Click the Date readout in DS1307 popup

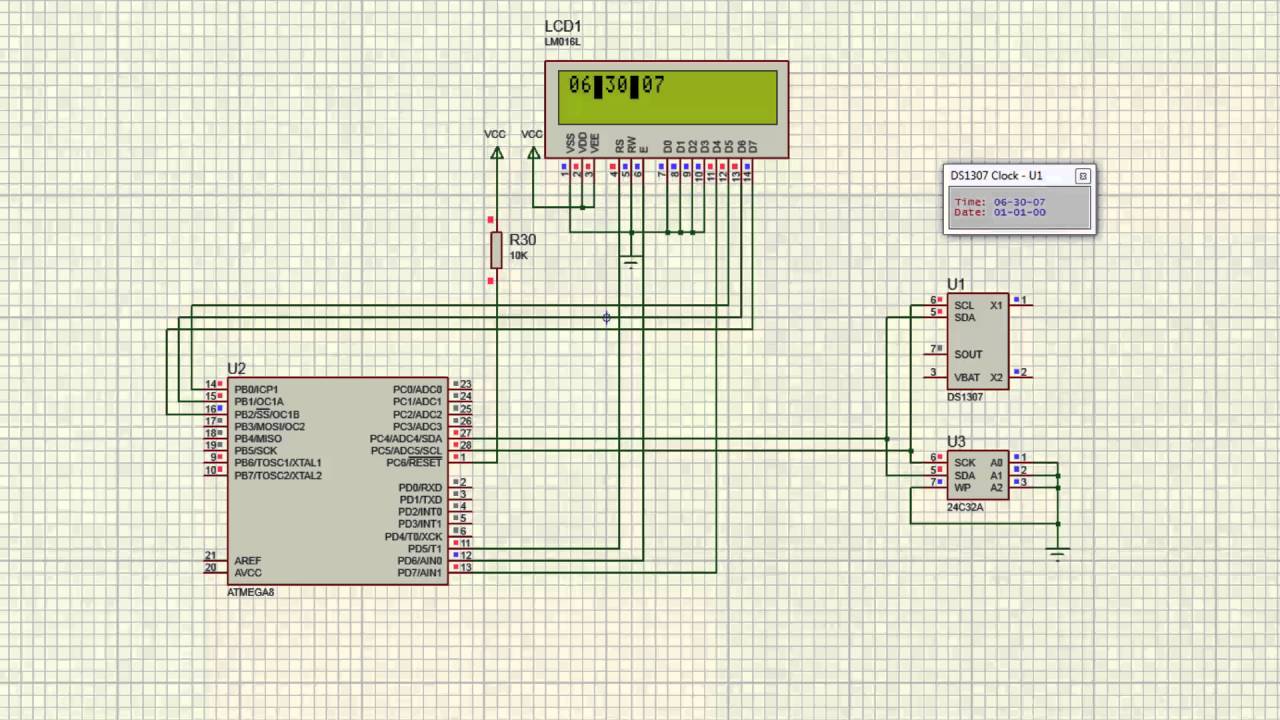click(x=1000, y=212)
